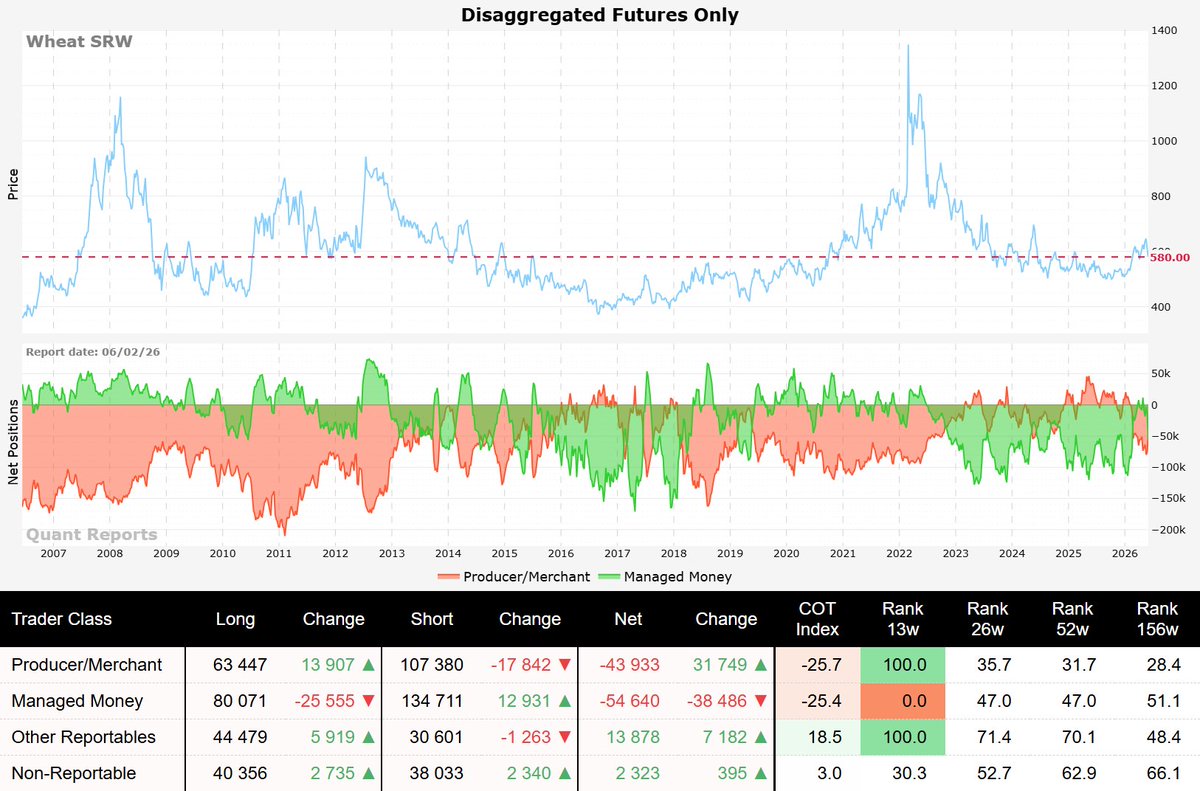Click the Net value -54 640

click(x=628, y=701)
